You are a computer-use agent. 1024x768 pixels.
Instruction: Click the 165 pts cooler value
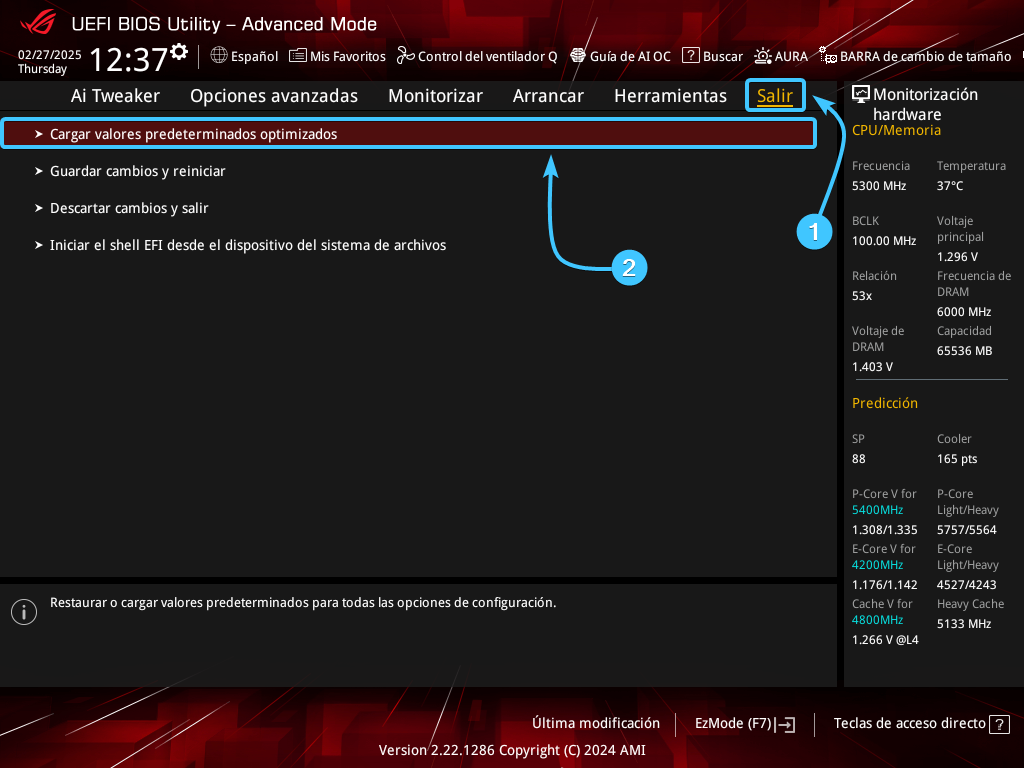[957, 459]
